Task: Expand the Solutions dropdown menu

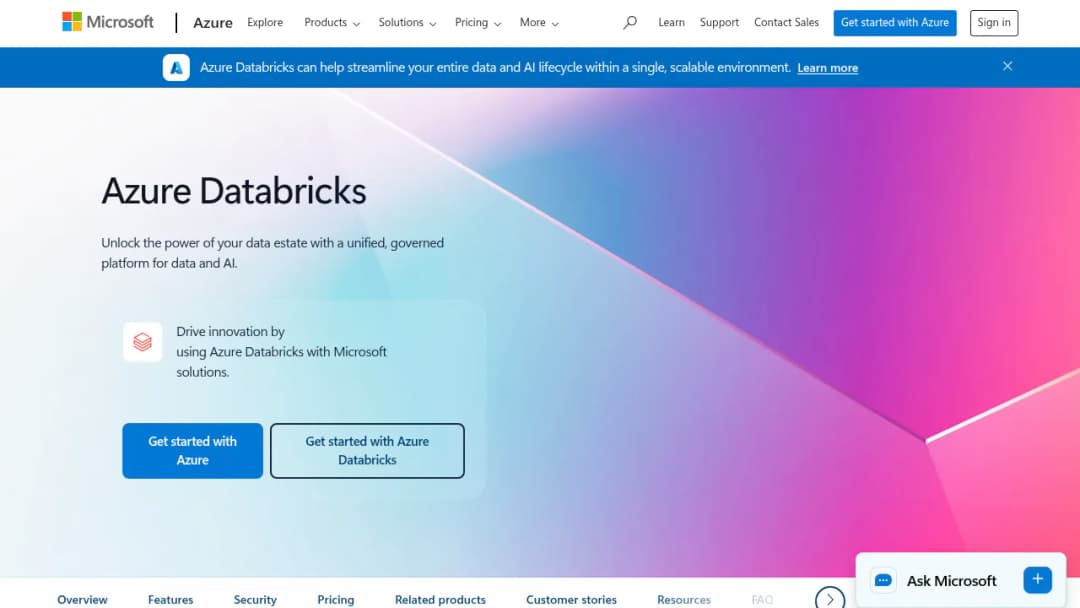Action: click(407, 23)
